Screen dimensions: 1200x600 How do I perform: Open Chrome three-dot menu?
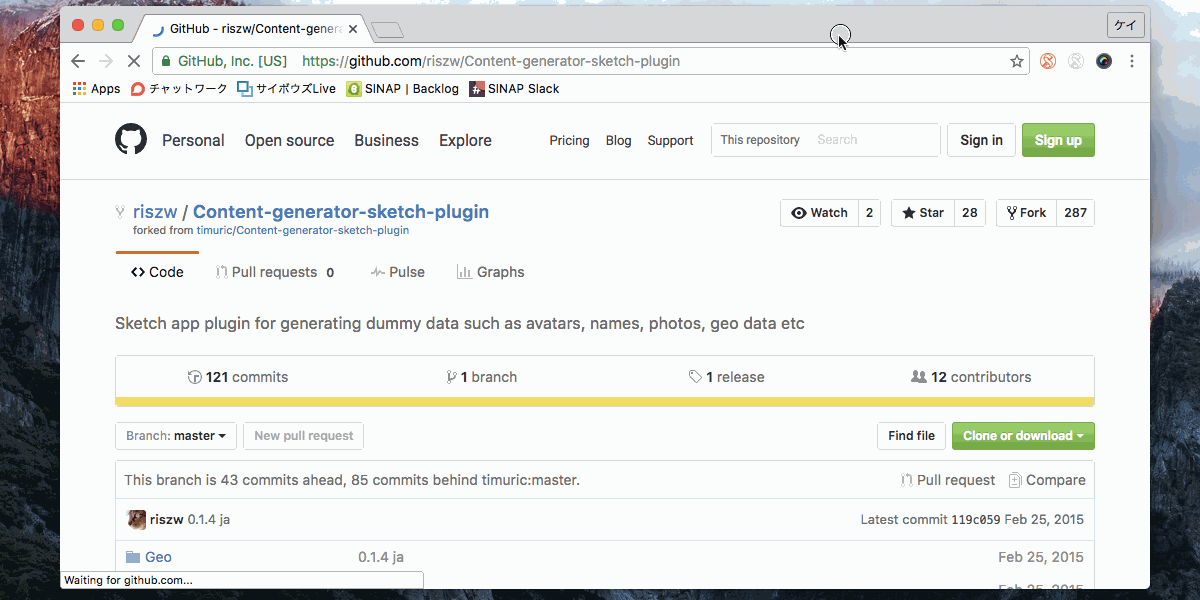coord(1132,61)
